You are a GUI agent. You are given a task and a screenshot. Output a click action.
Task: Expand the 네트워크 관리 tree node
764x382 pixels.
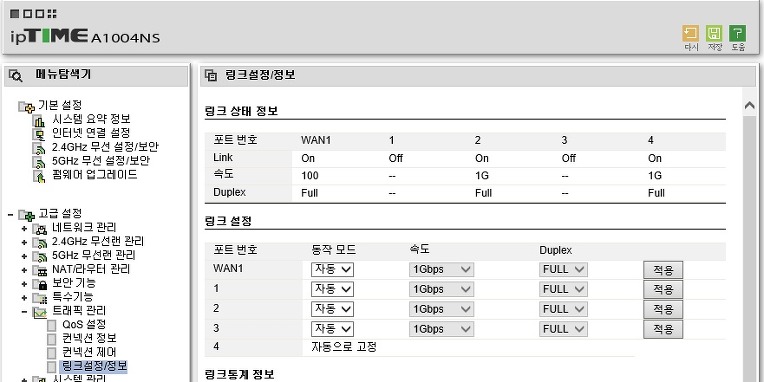click(x=24, y=228)
